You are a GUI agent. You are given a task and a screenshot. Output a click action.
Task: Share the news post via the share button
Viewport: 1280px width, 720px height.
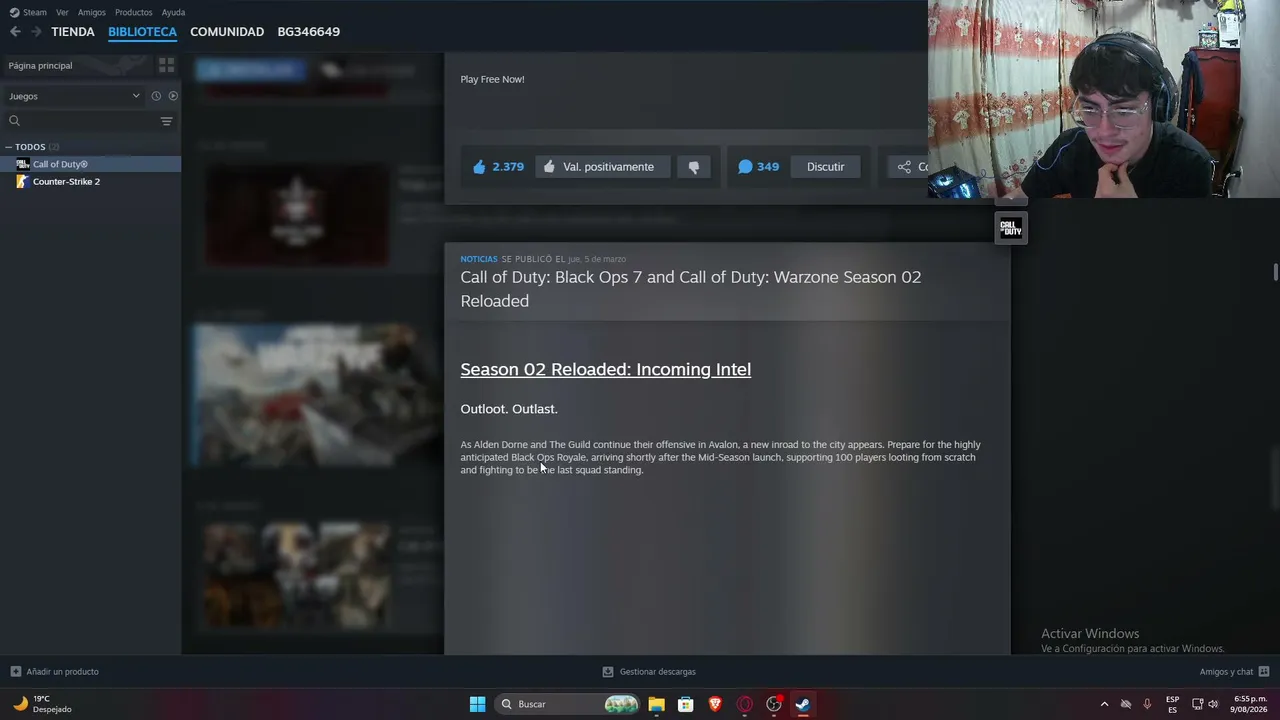tap(910, 167)
